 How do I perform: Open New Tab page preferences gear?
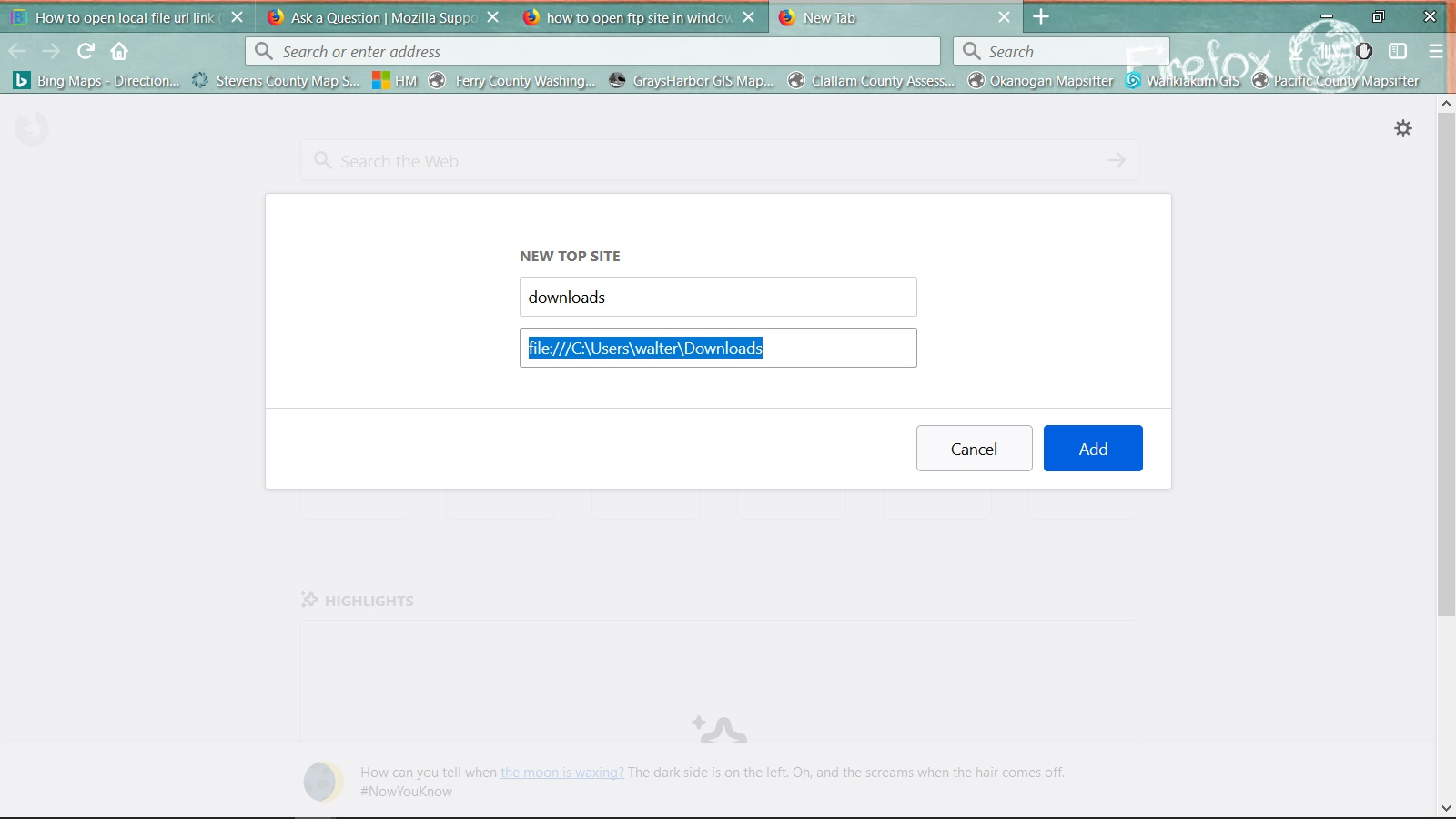tap(1403, 128)
